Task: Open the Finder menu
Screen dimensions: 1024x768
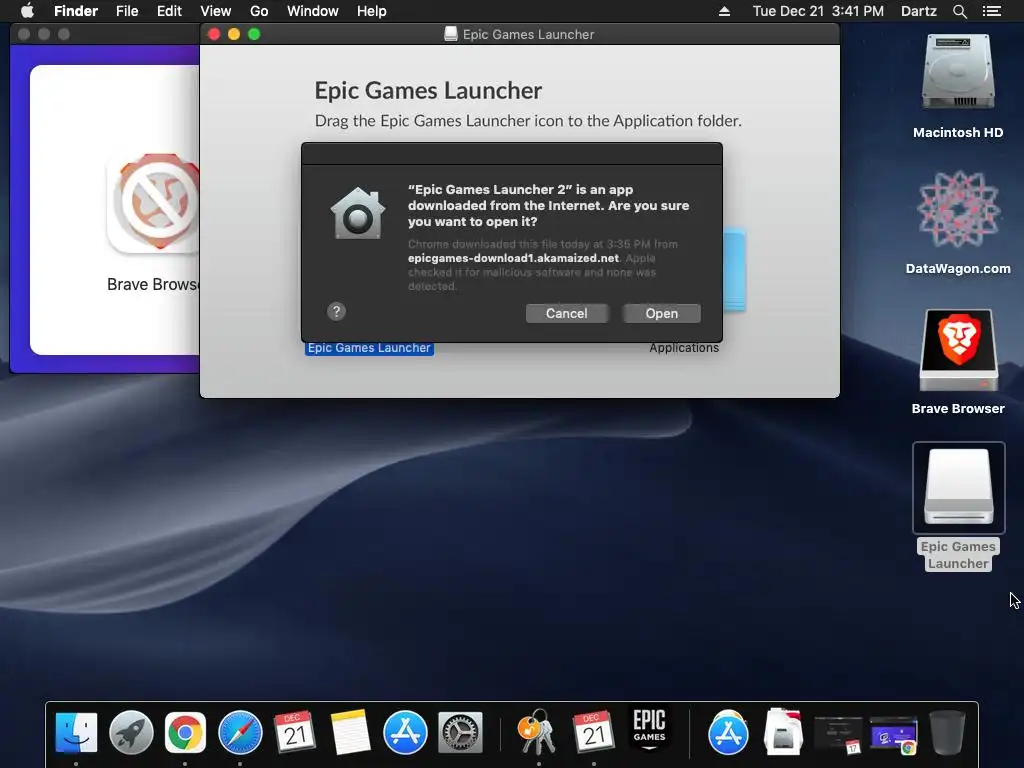Action: coord(76,11)
